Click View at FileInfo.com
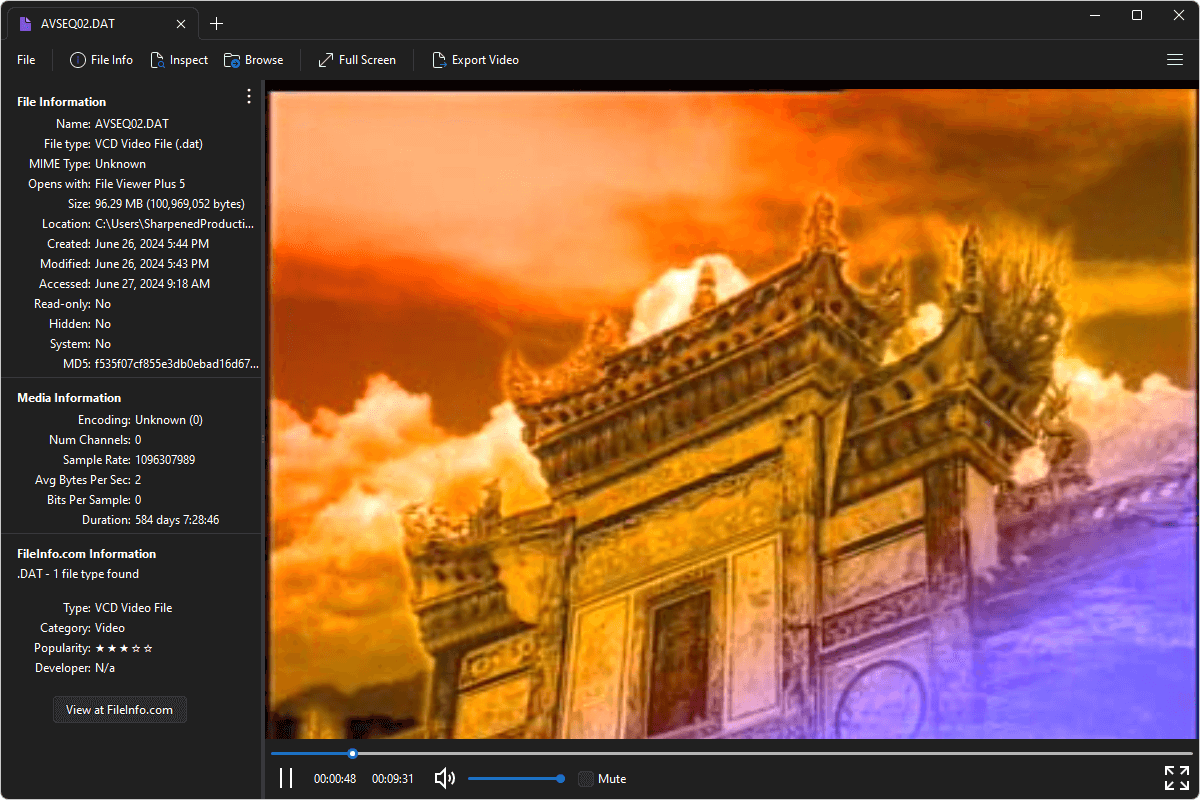 point(119,709)
